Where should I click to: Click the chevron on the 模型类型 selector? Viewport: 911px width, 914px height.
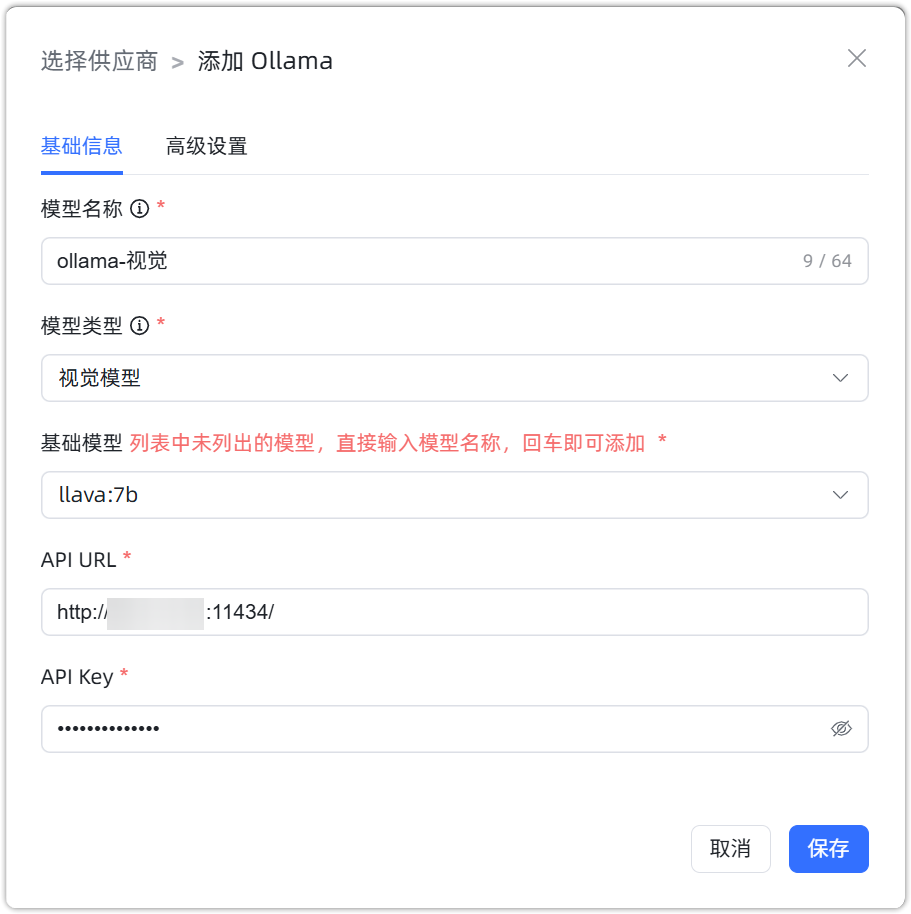(x=840, y=378)
